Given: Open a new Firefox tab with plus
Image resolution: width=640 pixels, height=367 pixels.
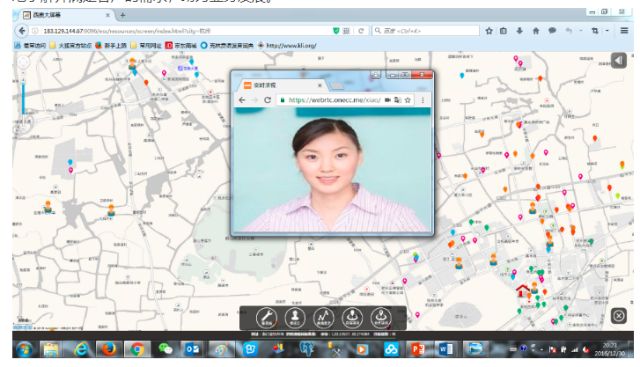Looking at the screenshot, I should (x=122, y=16).
